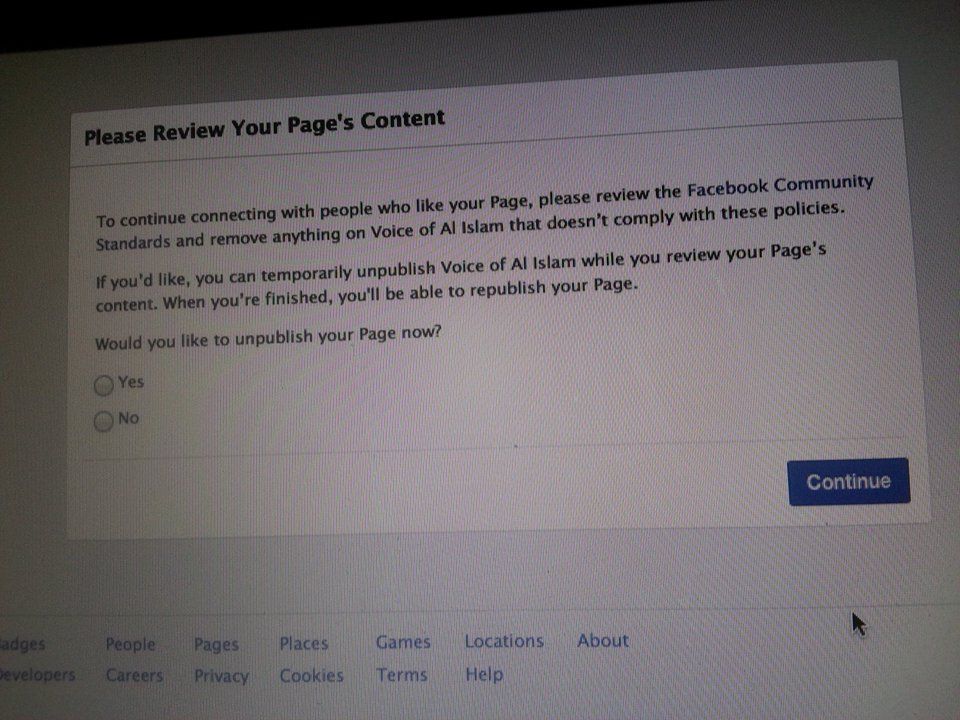Click the blue Continue button

[849, 482]
